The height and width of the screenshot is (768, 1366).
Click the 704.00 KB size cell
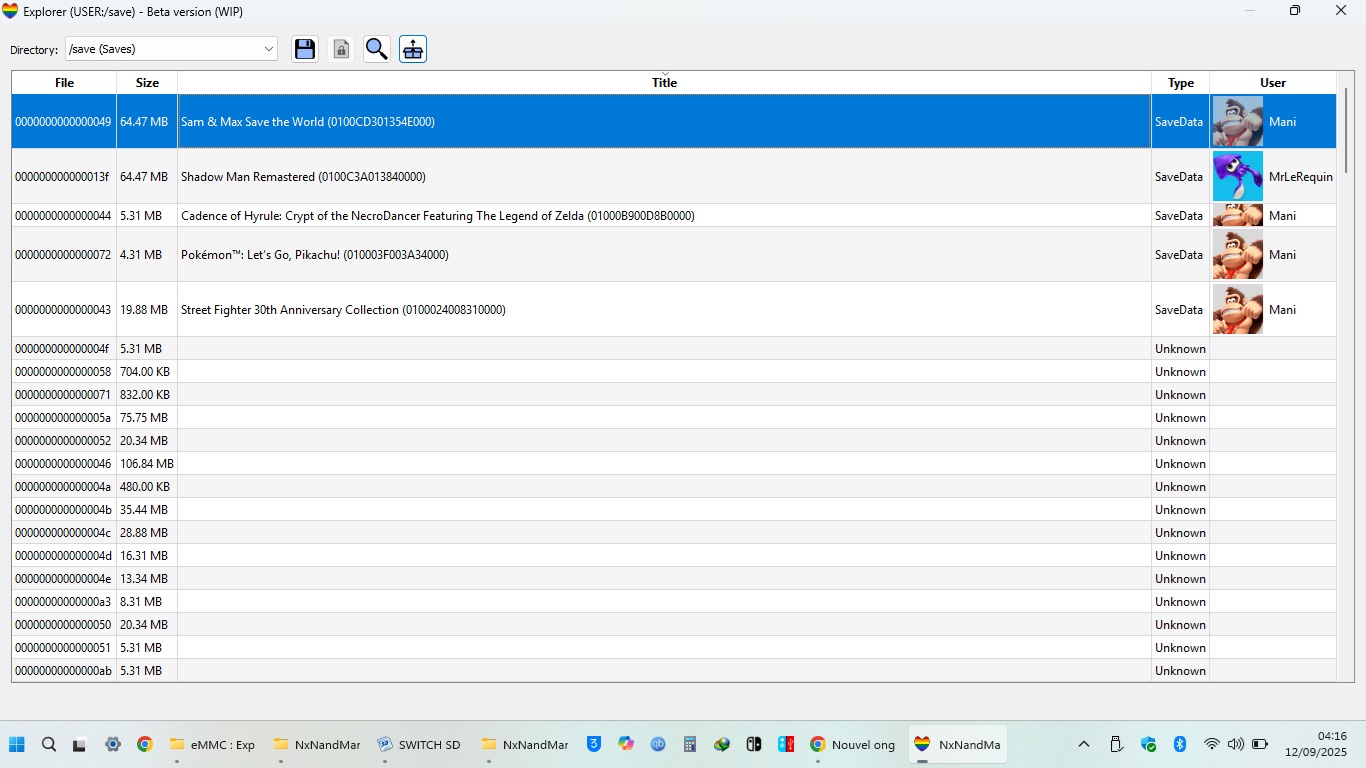[147, 372]
